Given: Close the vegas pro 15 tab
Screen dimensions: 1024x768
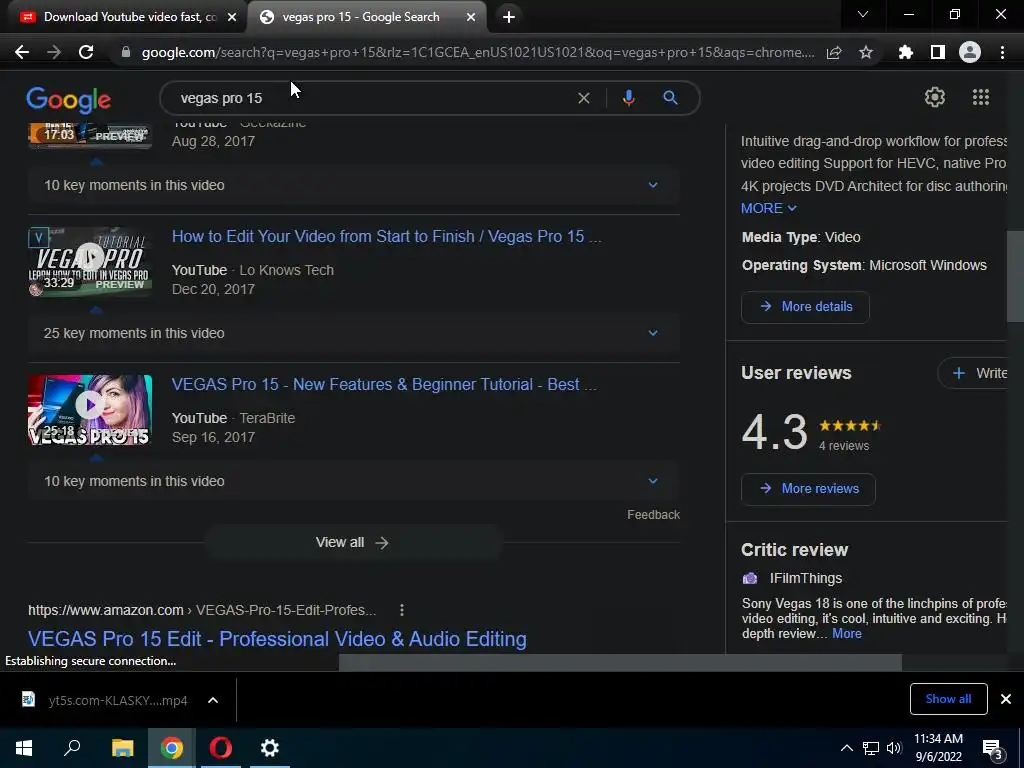Looking at the screenshot, I should pyautogui.click(x=471, y=17).
